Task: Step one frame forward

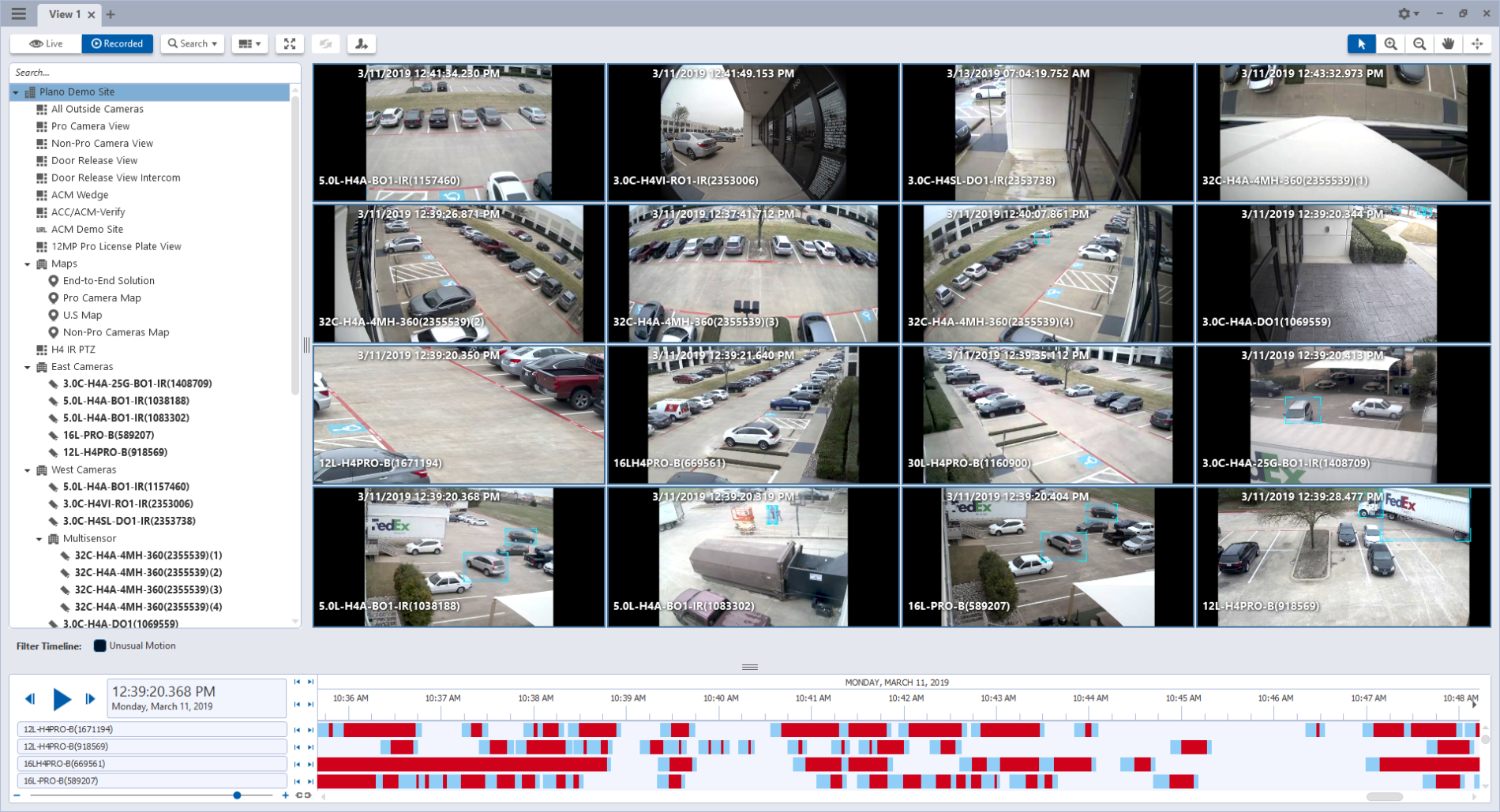Action: [90, 698]
